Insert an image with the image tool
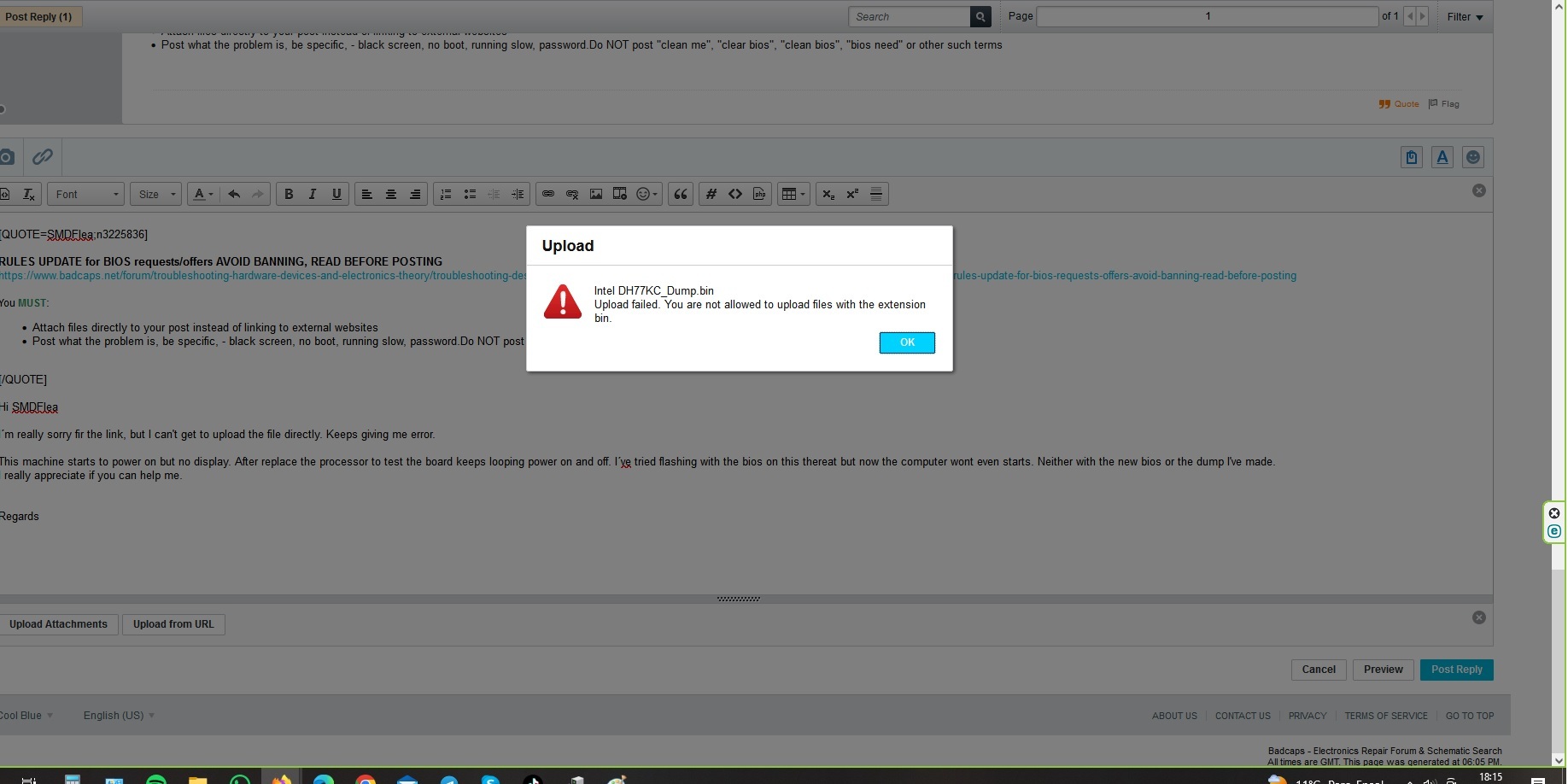This screenshot has width=1568, height=784. coord(596,195)
